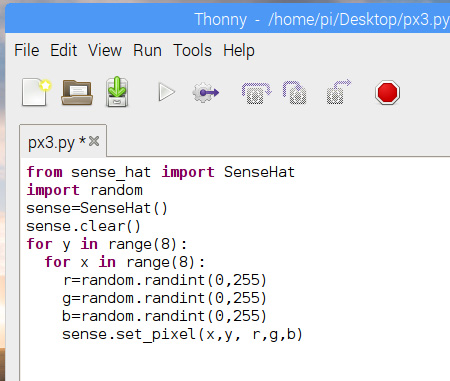Click the Thonny window title bar text

(x=322, y=19)
